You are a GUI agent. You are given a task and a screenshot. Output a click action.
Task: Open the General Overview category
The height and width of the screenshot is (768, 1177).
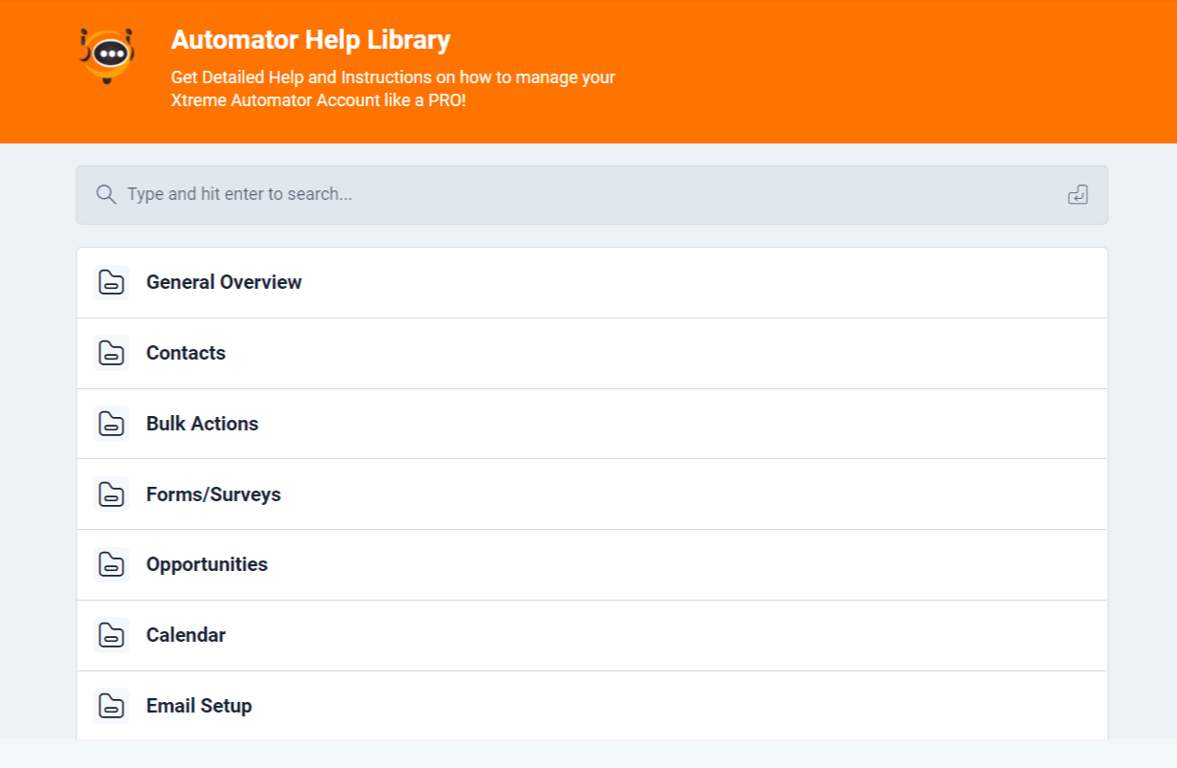coord(592,282)
